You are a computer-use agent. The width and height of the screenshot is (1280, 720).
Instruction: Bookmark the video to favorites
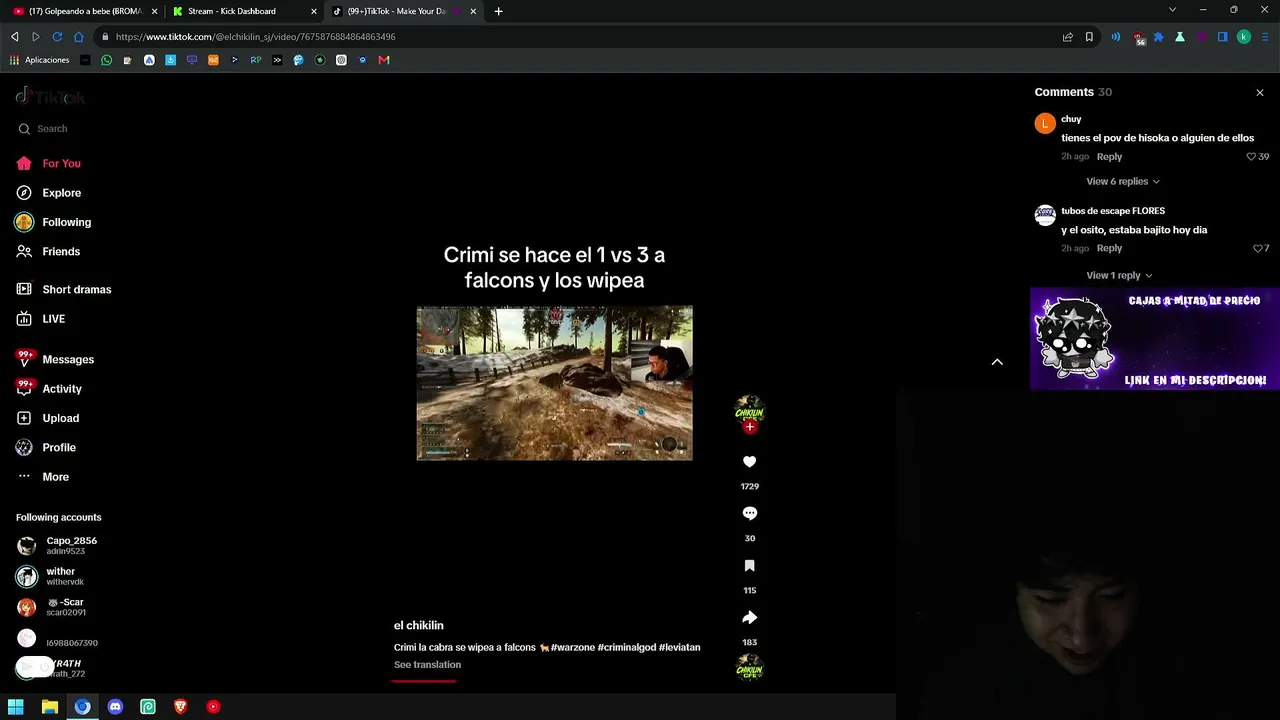point(750,566)
